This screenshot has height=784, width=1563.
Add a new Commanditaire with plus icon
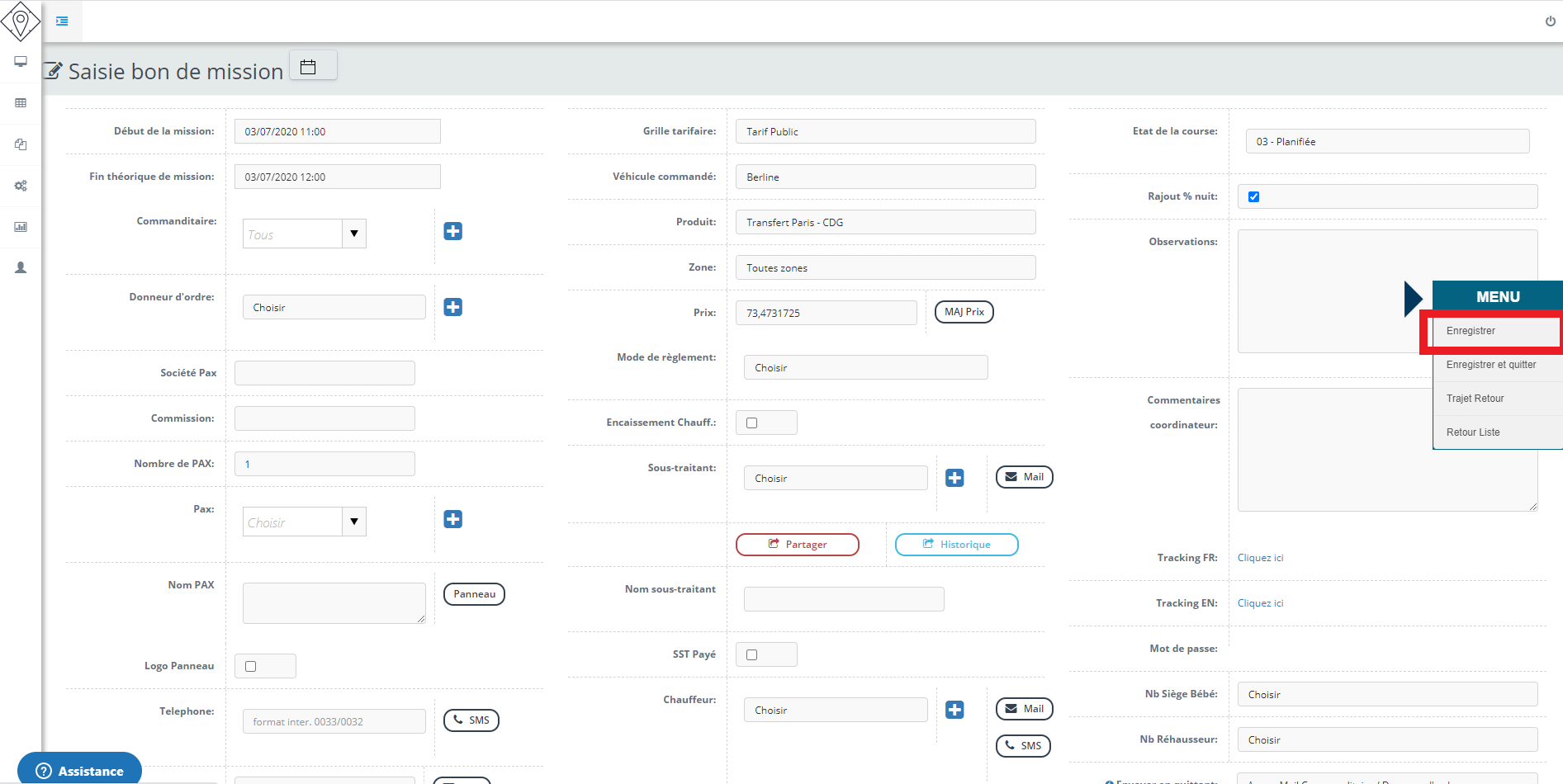(452, 231)
